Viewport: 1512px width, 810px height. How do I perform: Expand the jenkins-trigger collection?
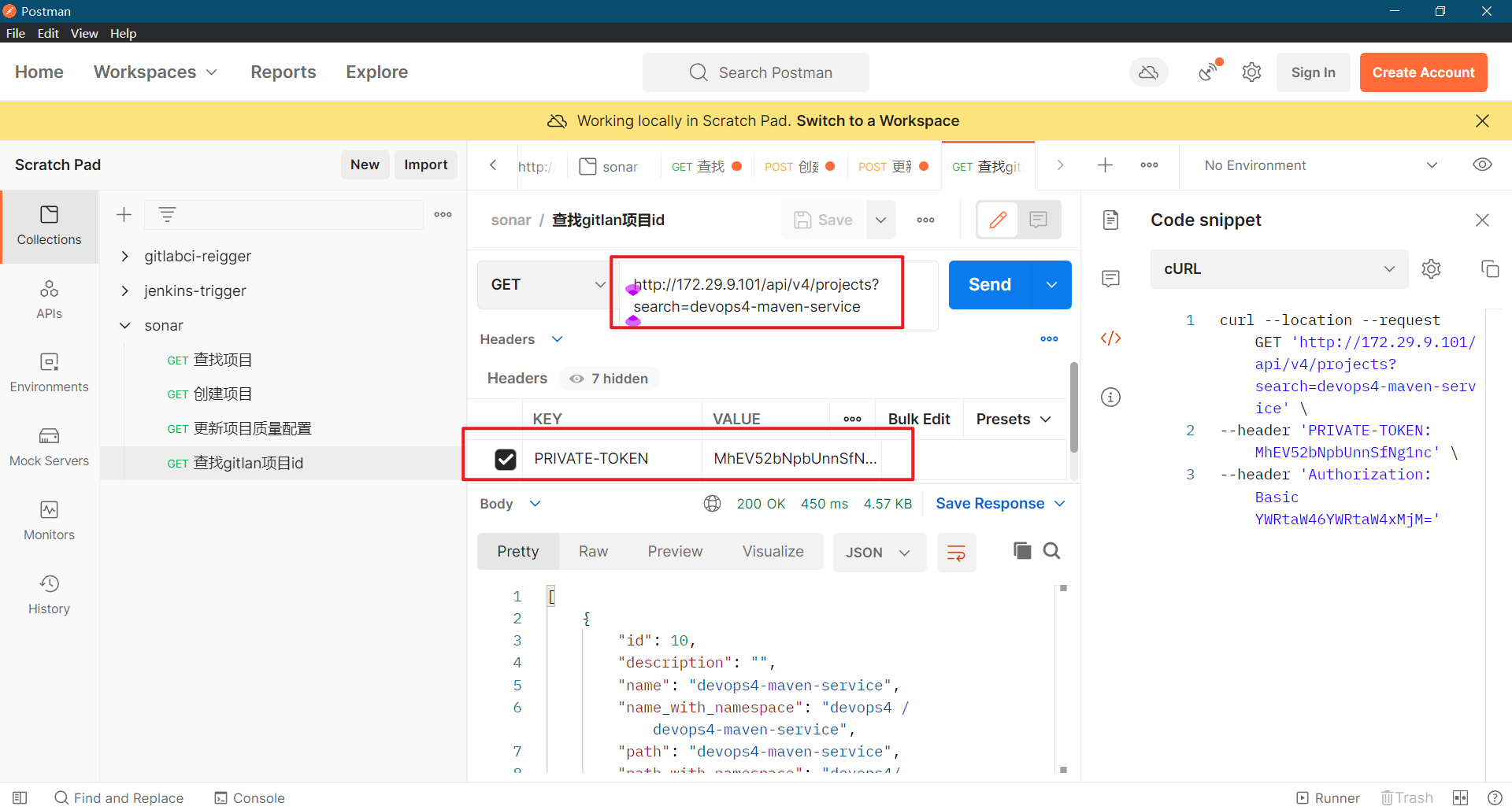124,290
